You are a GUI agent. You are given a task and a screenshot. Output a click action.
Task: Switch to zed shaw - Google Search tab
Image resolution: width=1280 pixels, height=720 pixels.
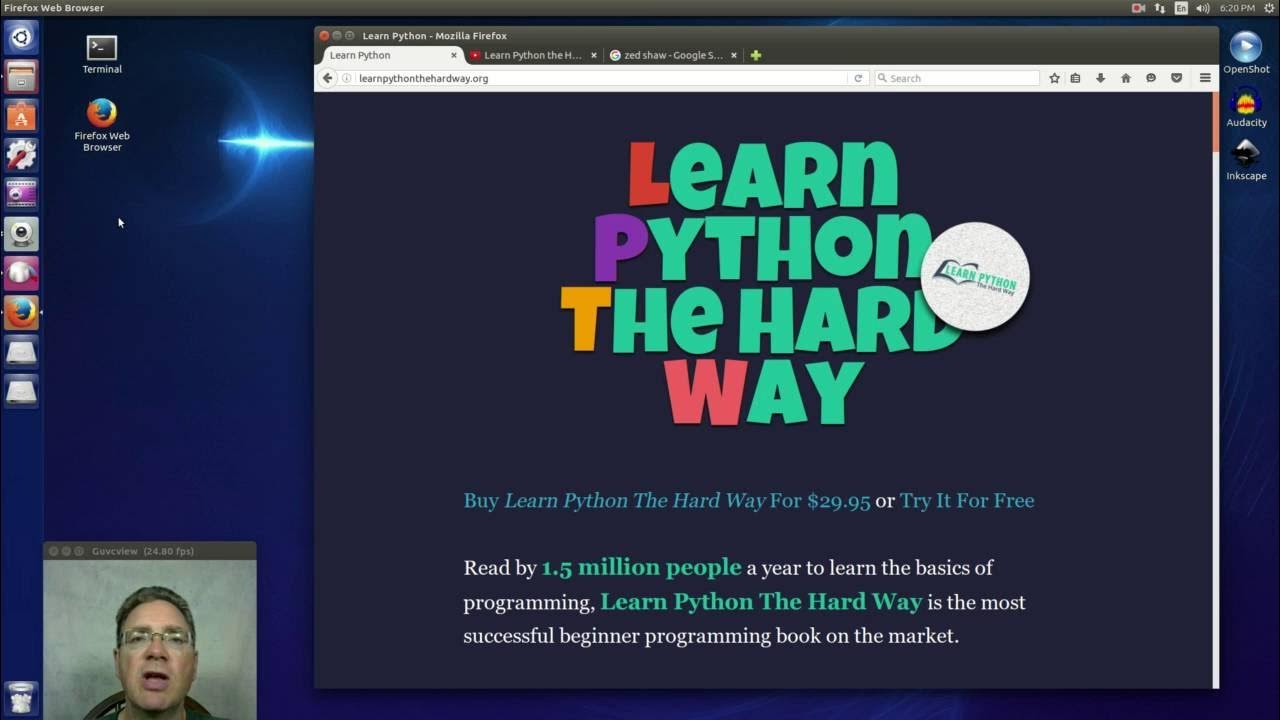point(674,55)
